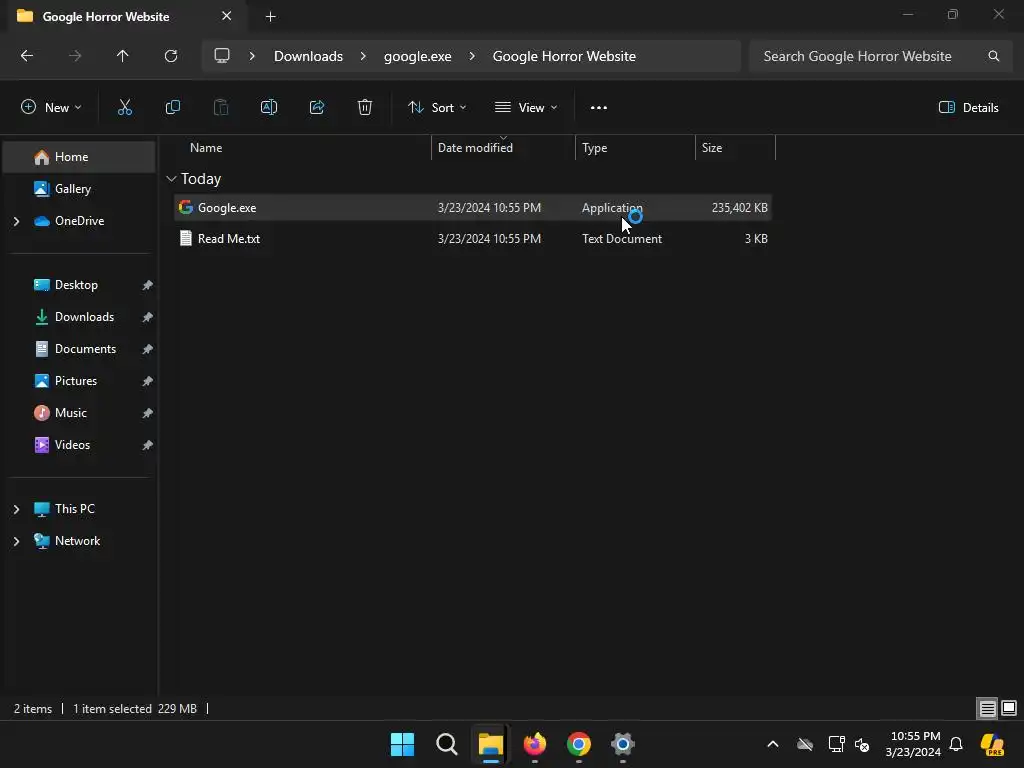Select Home in the navigation pane
The image size is (1024, 768).
tap(79, 157)
